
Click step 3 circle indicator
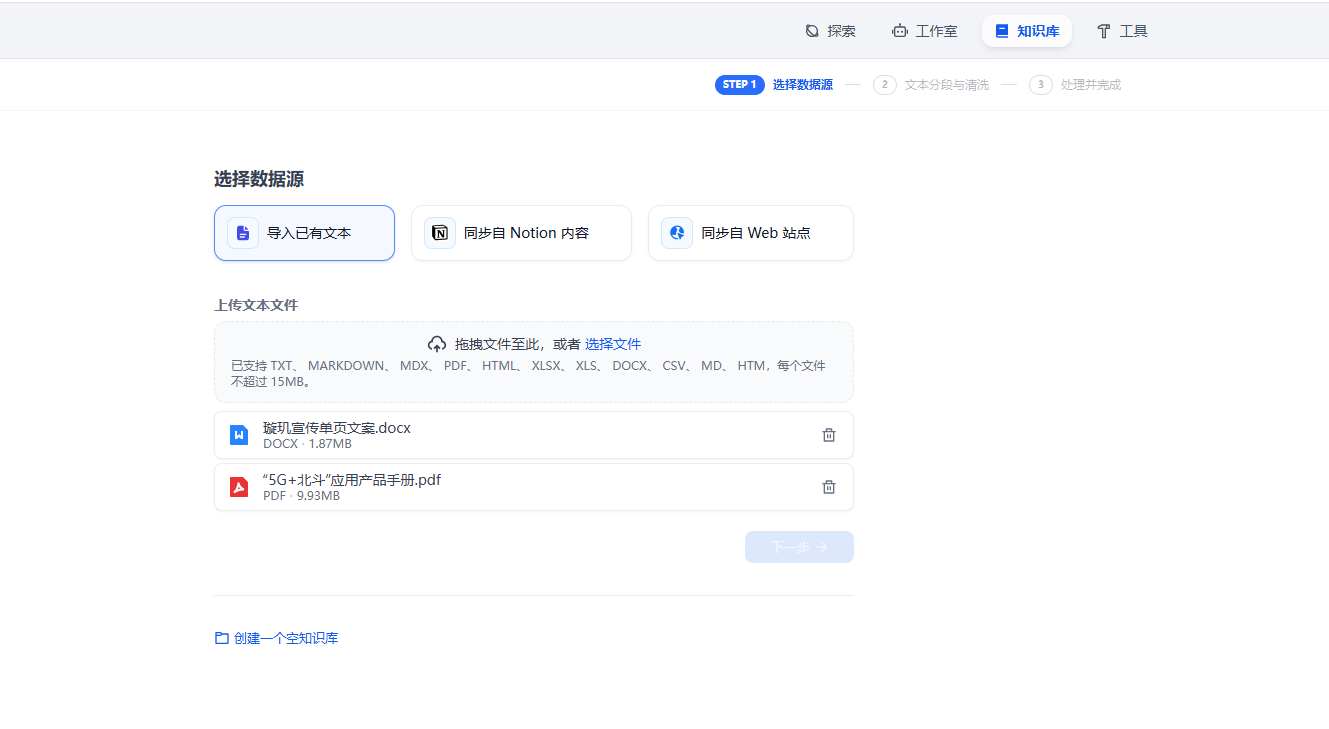[1041, 85]
